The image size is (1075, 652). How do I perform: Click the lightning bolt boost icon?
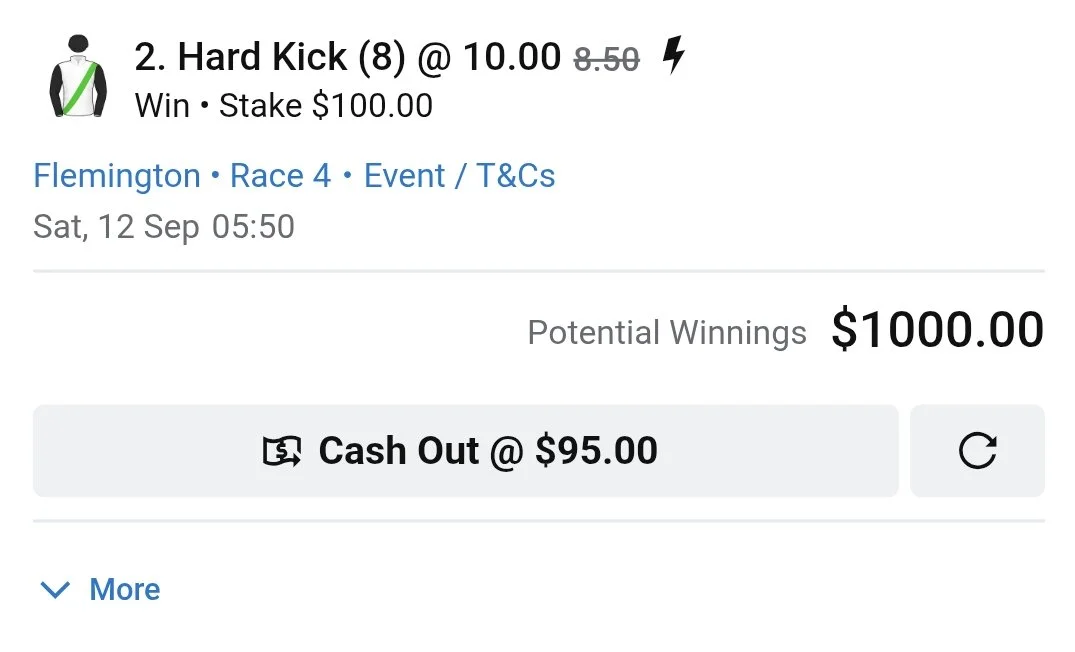[x=673, y=55]
